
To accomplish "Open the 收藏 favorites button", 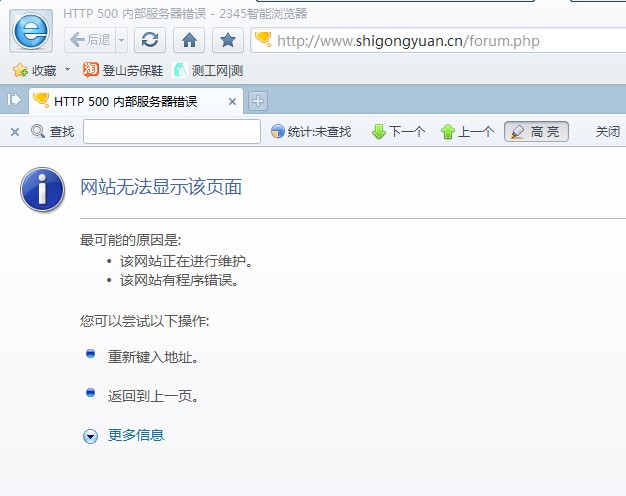I will point(35,70).
